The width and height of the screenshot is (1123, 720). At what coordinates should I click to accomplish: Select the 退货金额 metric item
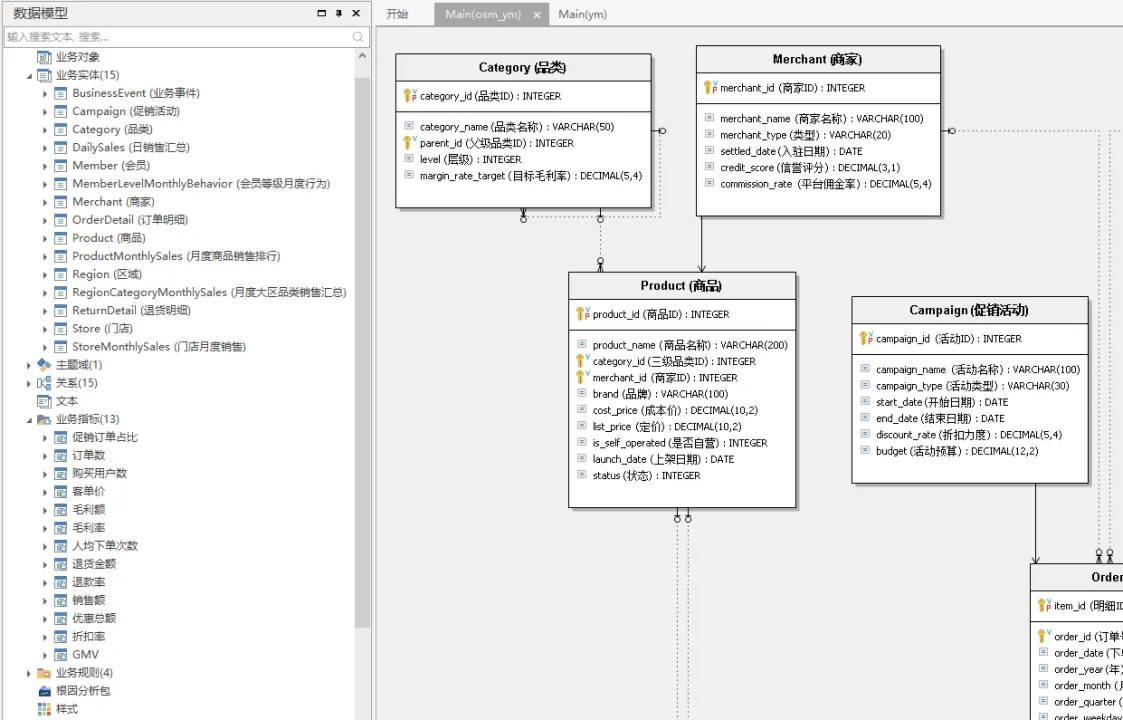pos(94,564)
